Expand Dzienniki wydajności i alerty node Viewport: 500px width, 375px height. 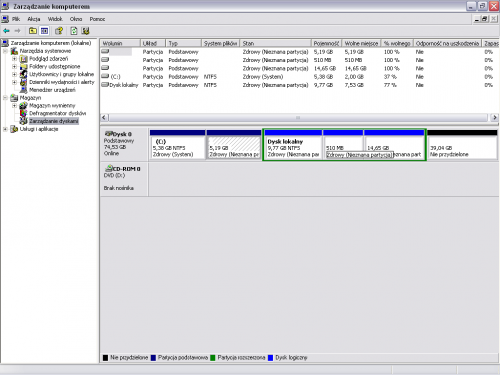pos(14,82)
